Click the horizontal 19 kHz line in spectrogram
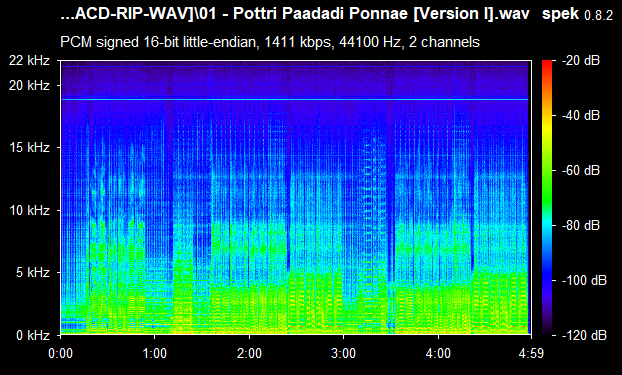The height and width of the screenshot is (375, 622). tap(295, 99)
